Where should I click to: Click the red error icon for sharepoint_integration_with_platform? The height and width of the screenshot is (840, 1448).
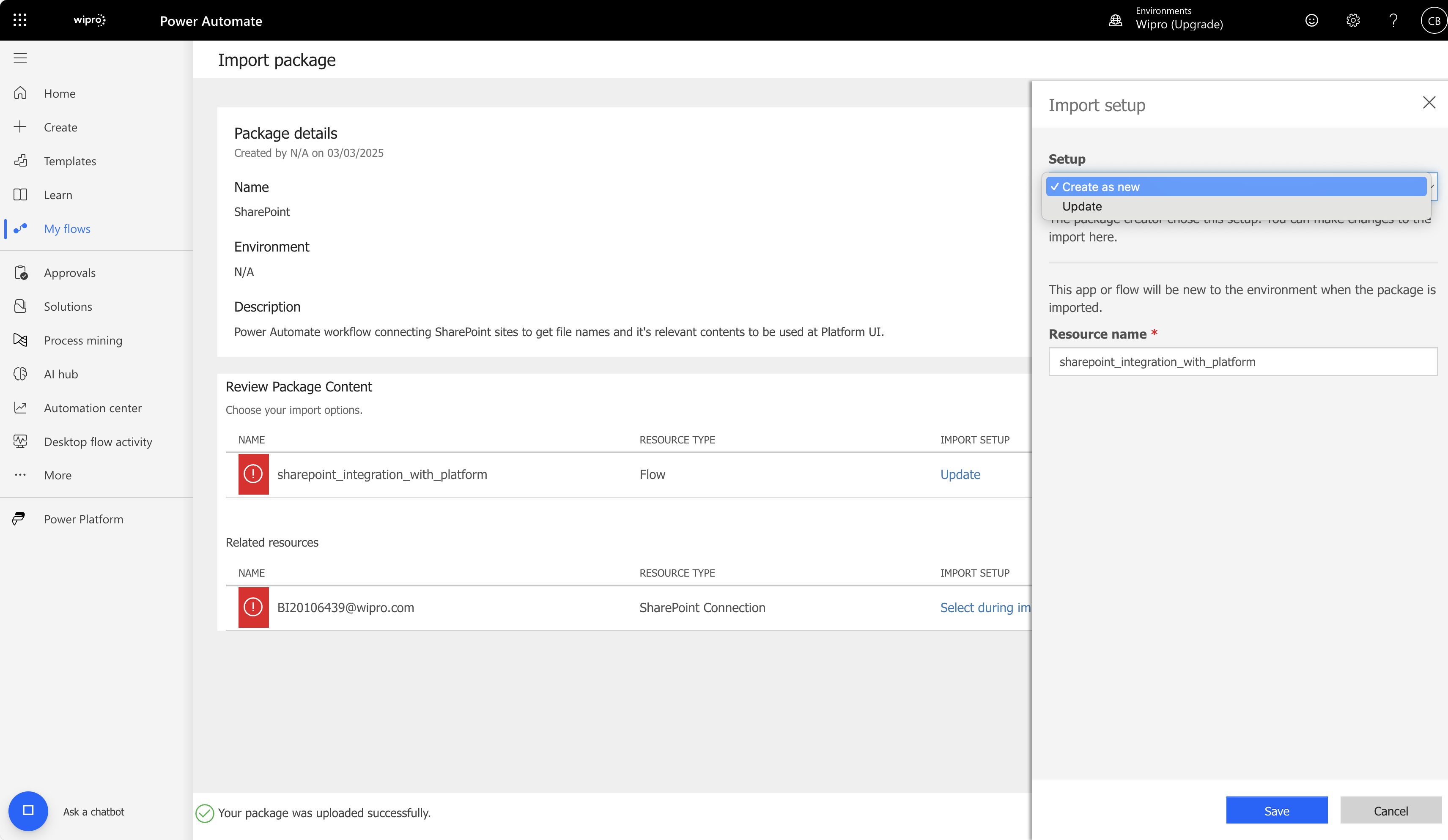(253, 474)
